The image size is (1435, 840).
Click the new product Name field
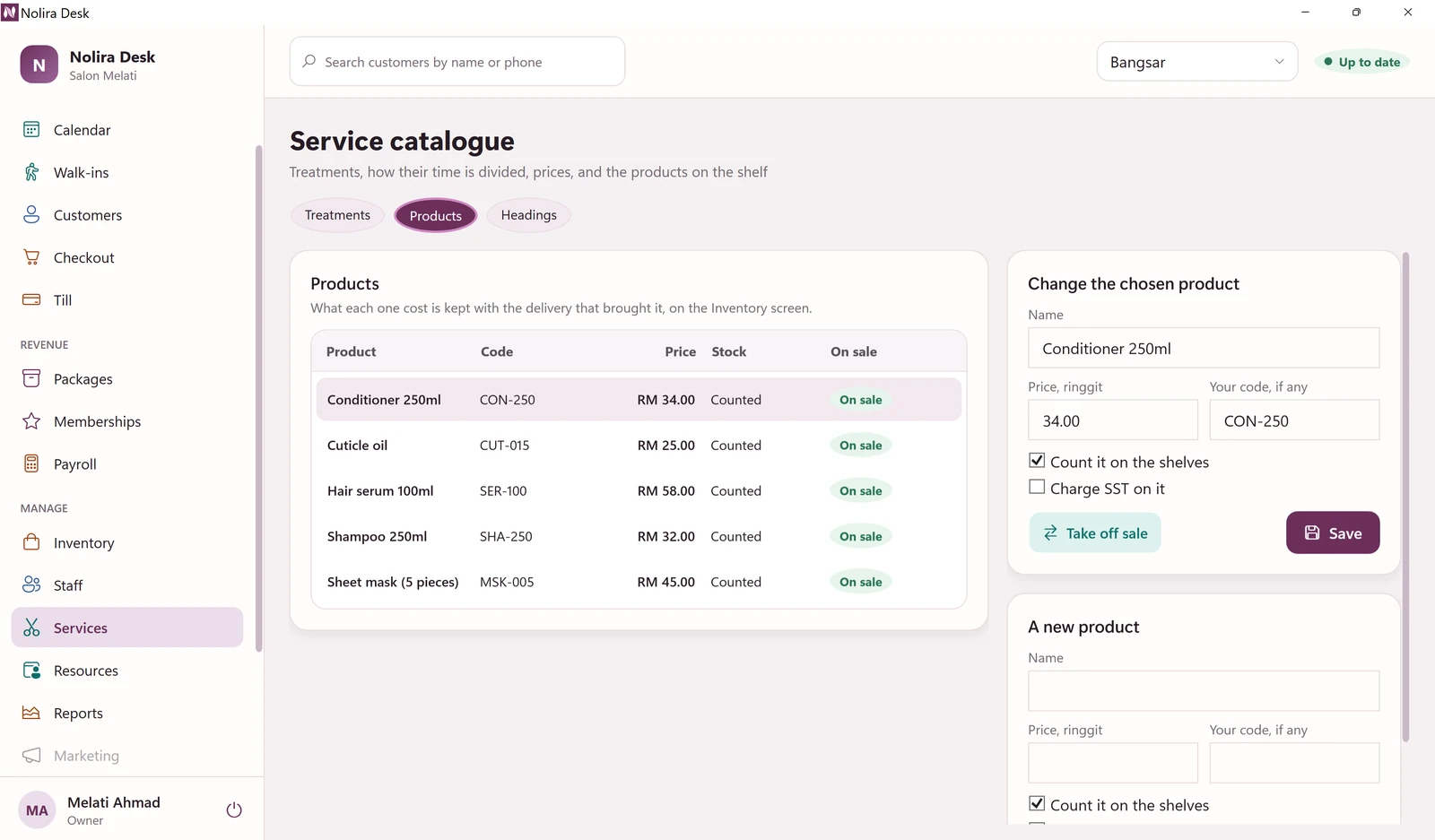[1204, 691]
